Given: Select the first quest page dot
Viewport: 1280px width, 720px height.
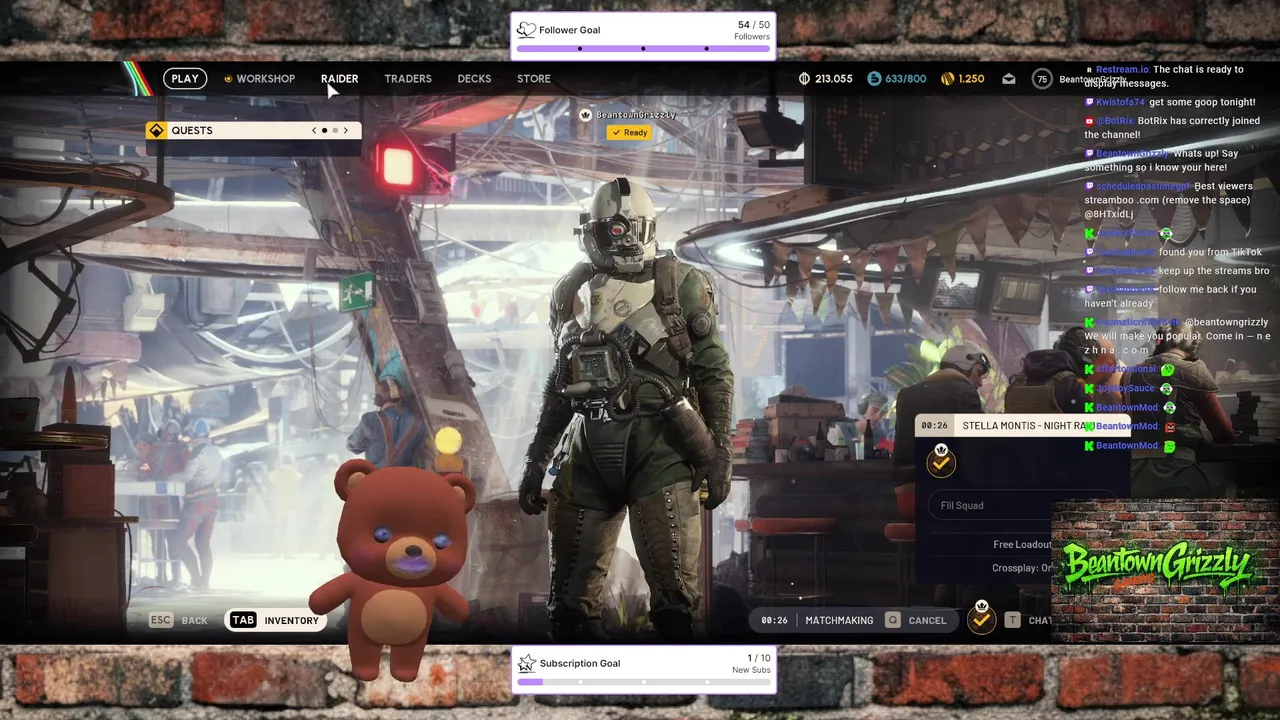Looking at the screenshot, I should click(324, 130).
